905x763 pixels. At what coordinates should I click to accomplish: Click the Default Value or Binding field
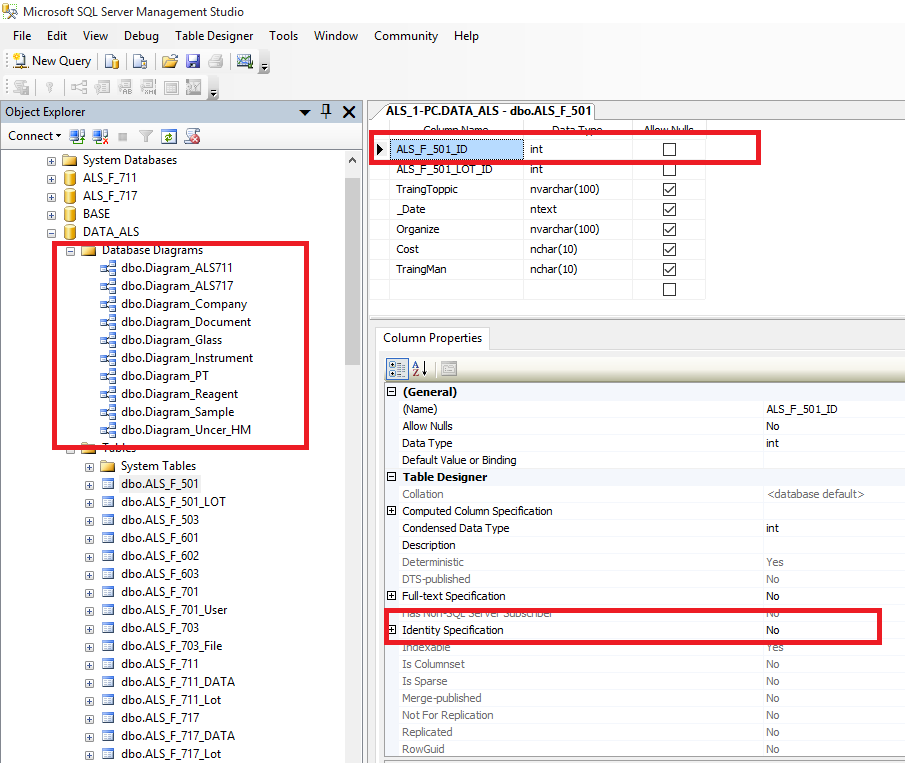[x=834, y=460]
